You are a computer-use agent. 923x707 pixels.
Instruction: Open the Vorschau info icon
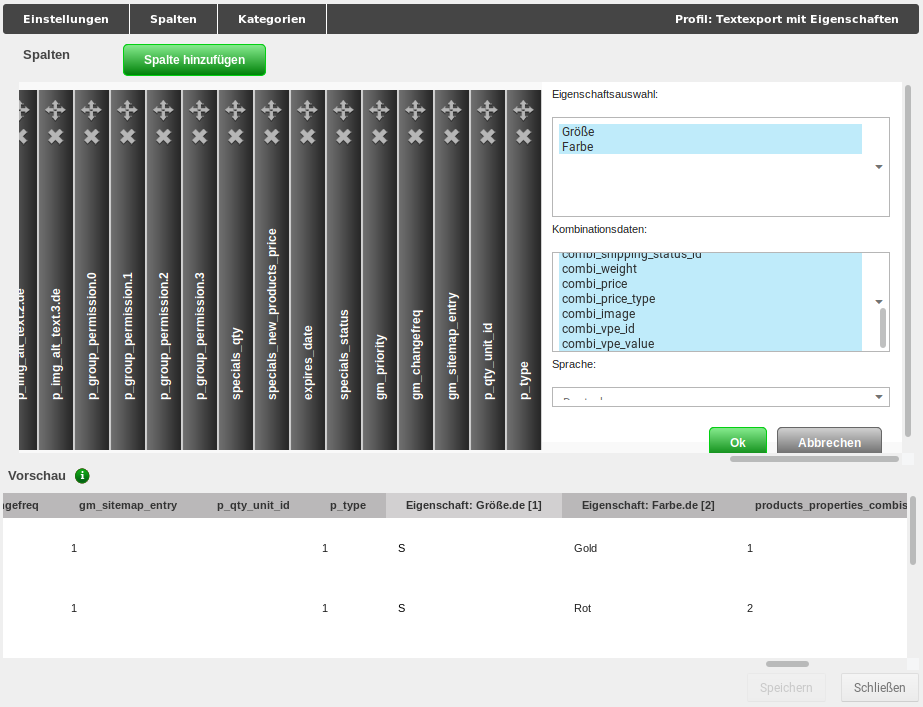coord(83,476)
